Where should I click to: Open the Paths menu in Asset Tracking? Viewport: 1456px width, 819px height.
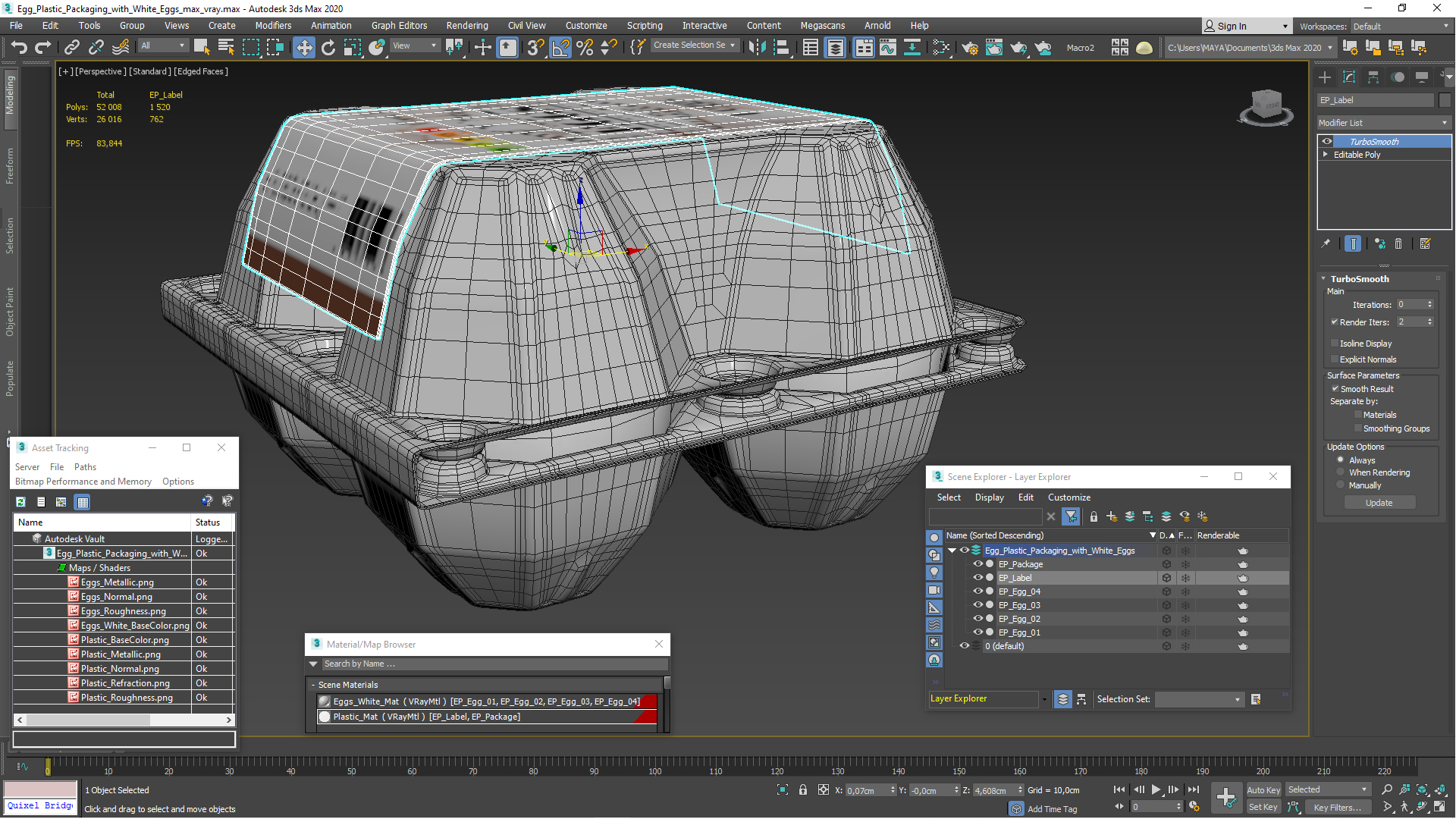coord(85,467)
